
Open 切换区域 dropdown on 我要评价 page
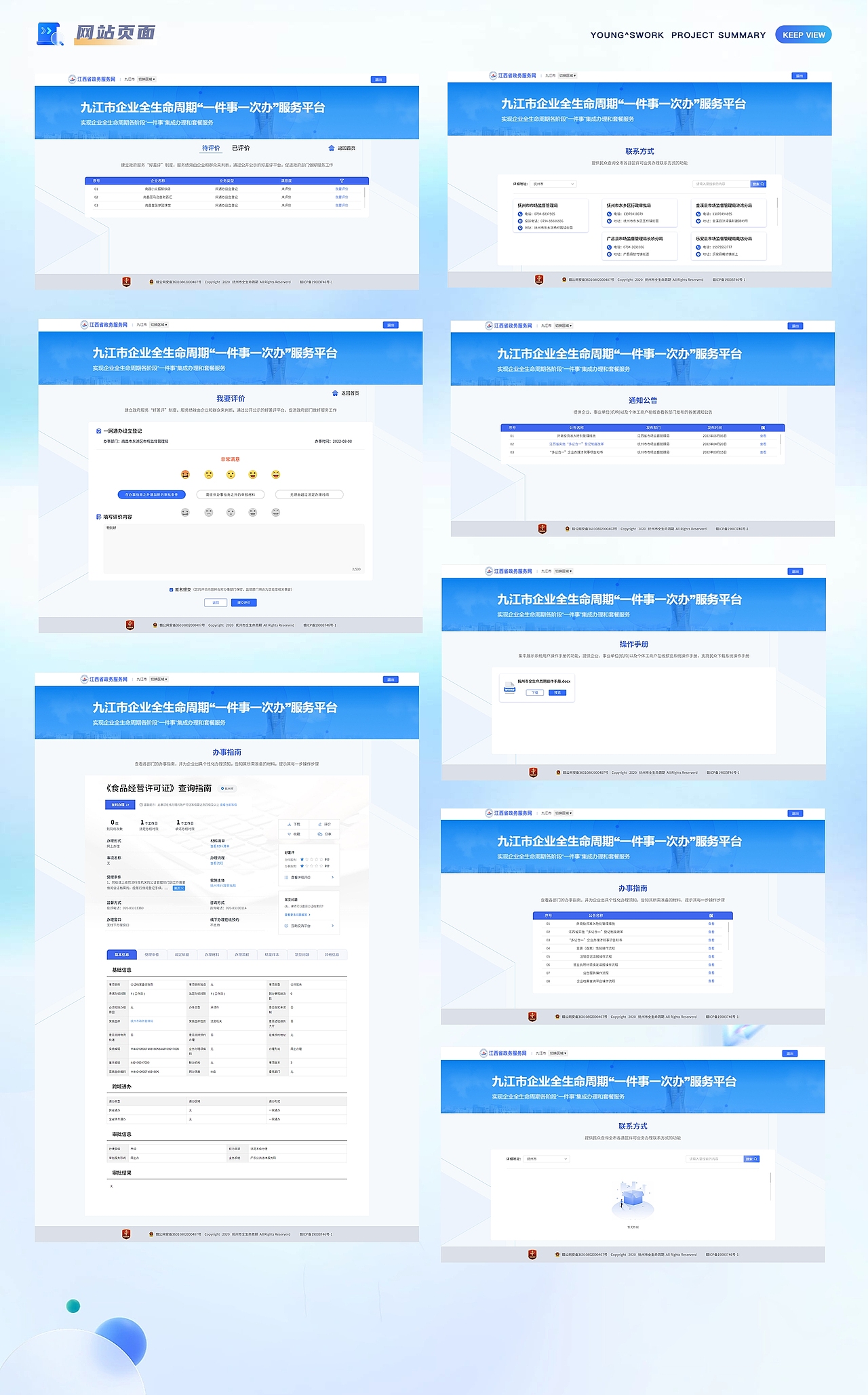coord(159,325)
